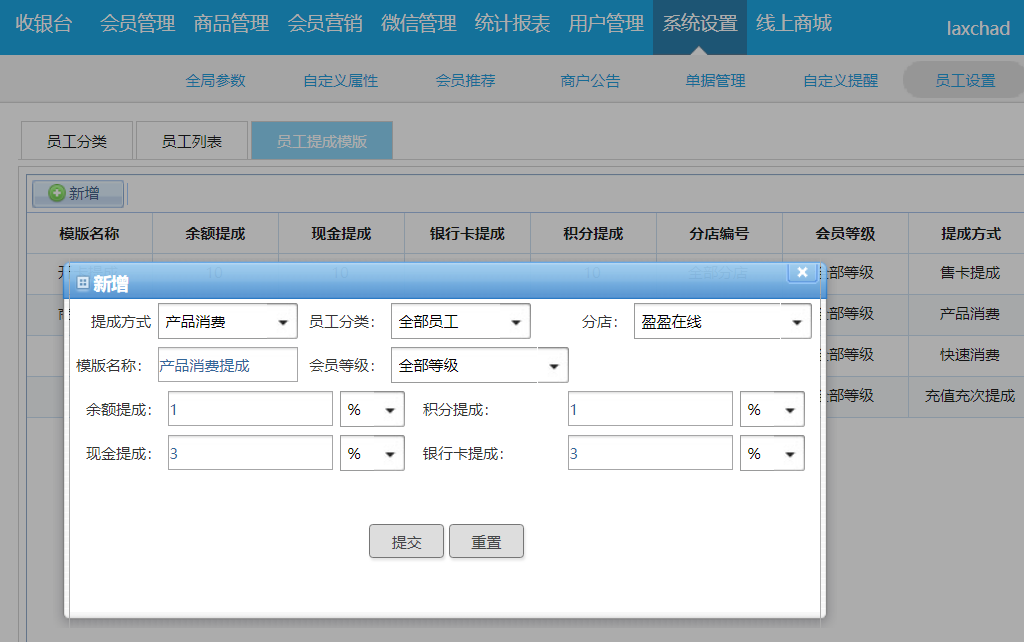Expand the 会员等级 dropdown
This screenshot has width=1024, height=642.
pyautogui.click(x=554, y=366)
